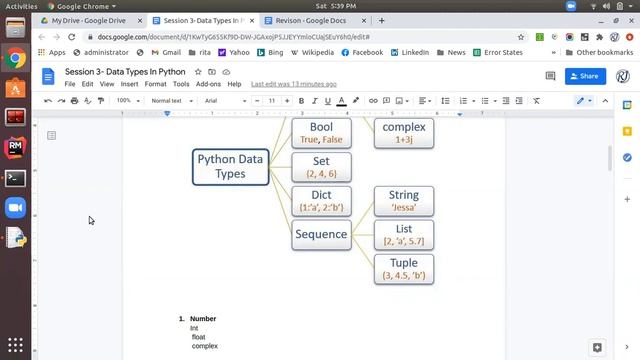This screenshot has width=640, height=360.
Task: Activate the paint format tool
Action: point(101,101)
